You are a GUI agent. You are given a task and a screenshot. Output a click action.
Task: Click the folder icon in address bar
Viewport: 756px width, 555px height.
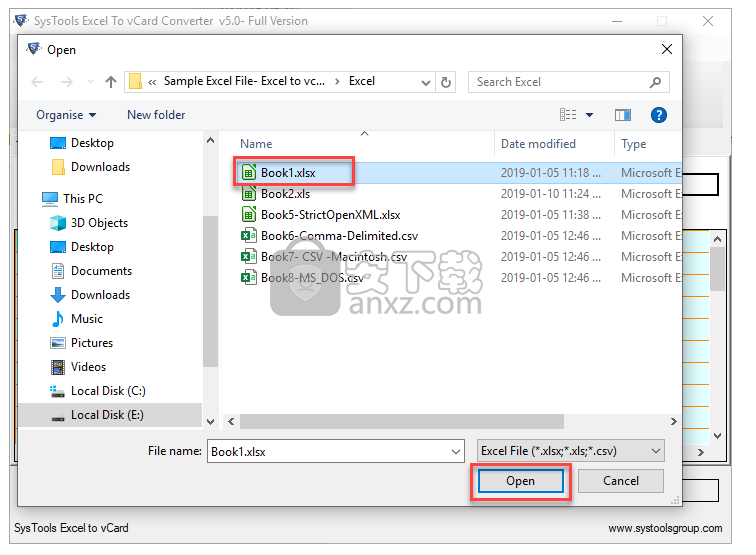(135, 81)
